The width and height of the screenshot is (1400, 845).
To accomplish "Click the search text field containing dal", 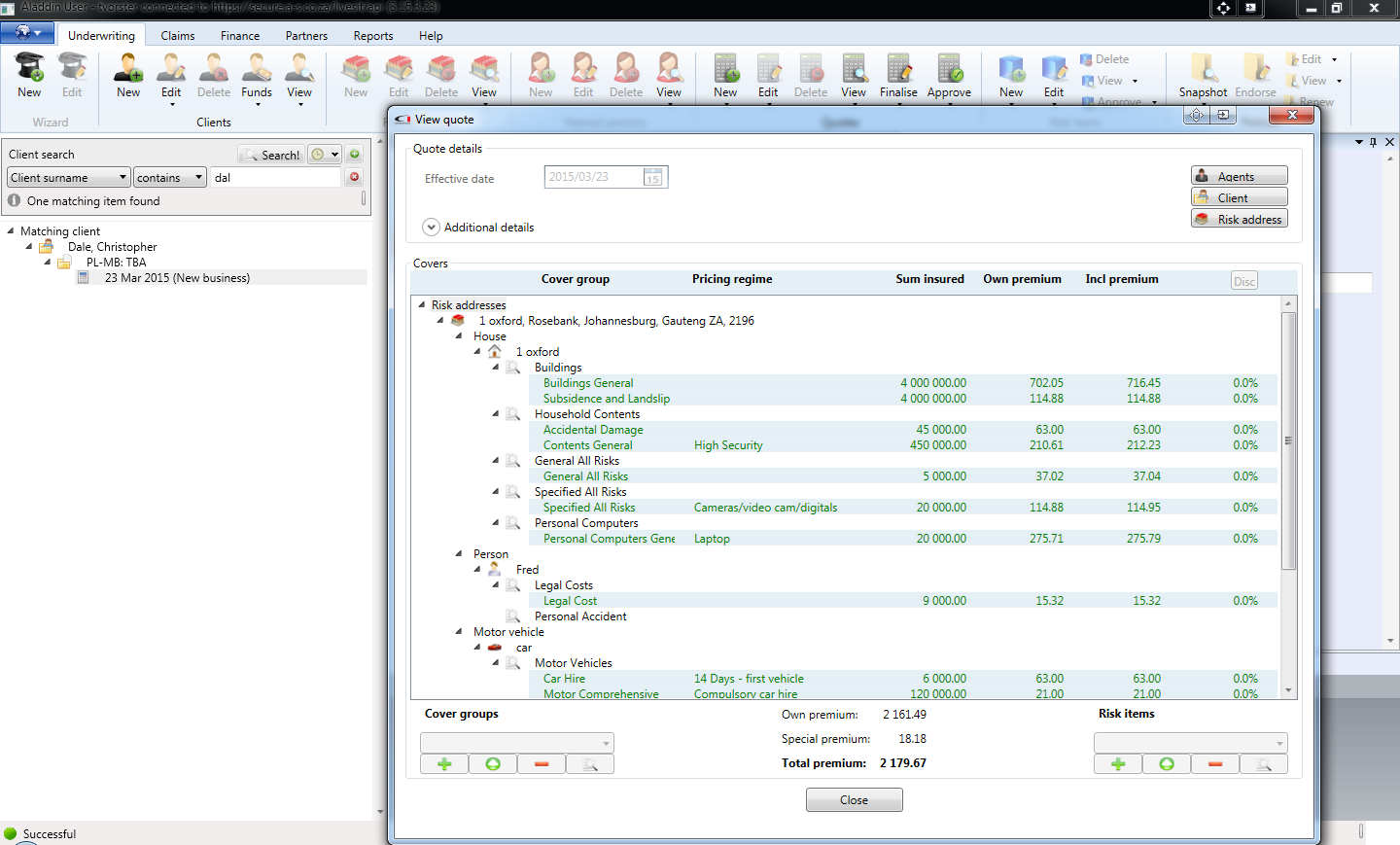I will click(x=275, y=178).
